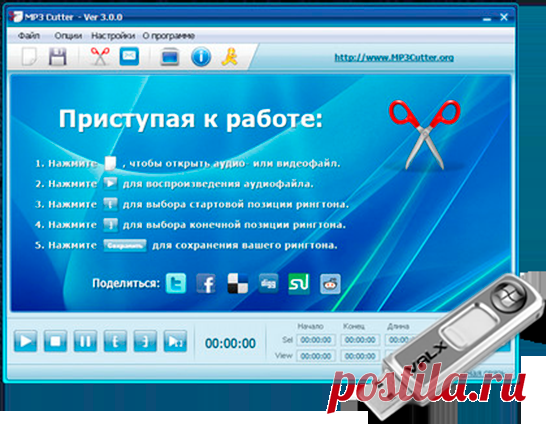
Task: Click the blue screen window icon in toolbar
Action: [x=170, y=57]
